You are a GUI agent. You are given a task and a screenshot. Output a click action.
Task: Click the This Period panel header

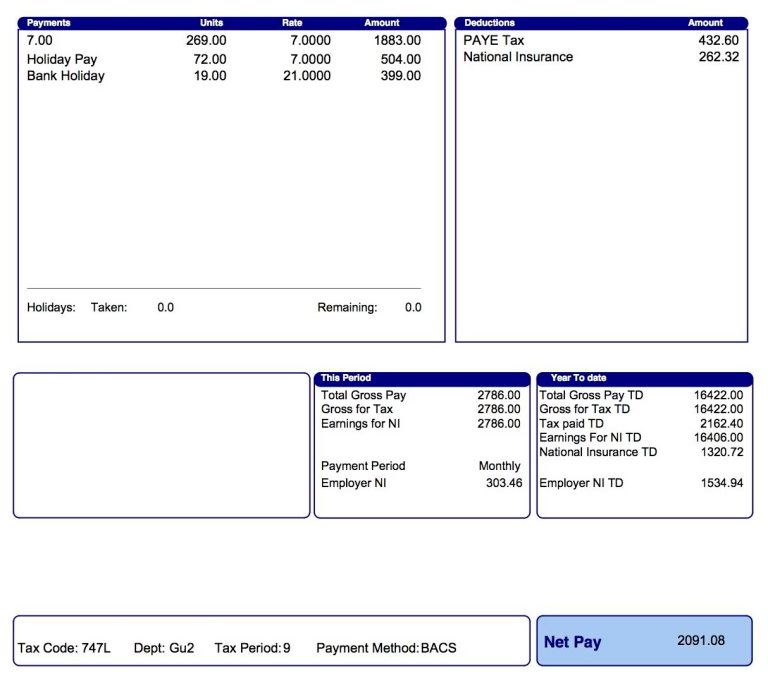coord(345,378)
